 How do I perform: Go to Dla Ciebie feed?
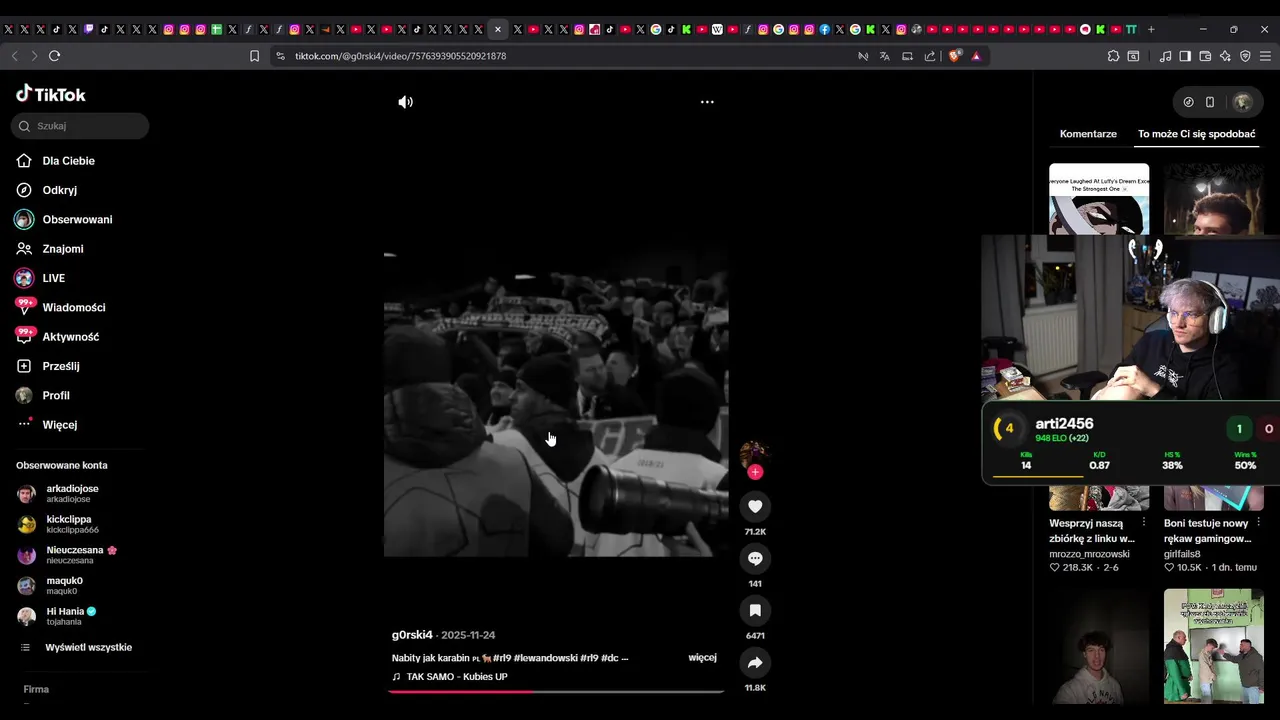69,161
